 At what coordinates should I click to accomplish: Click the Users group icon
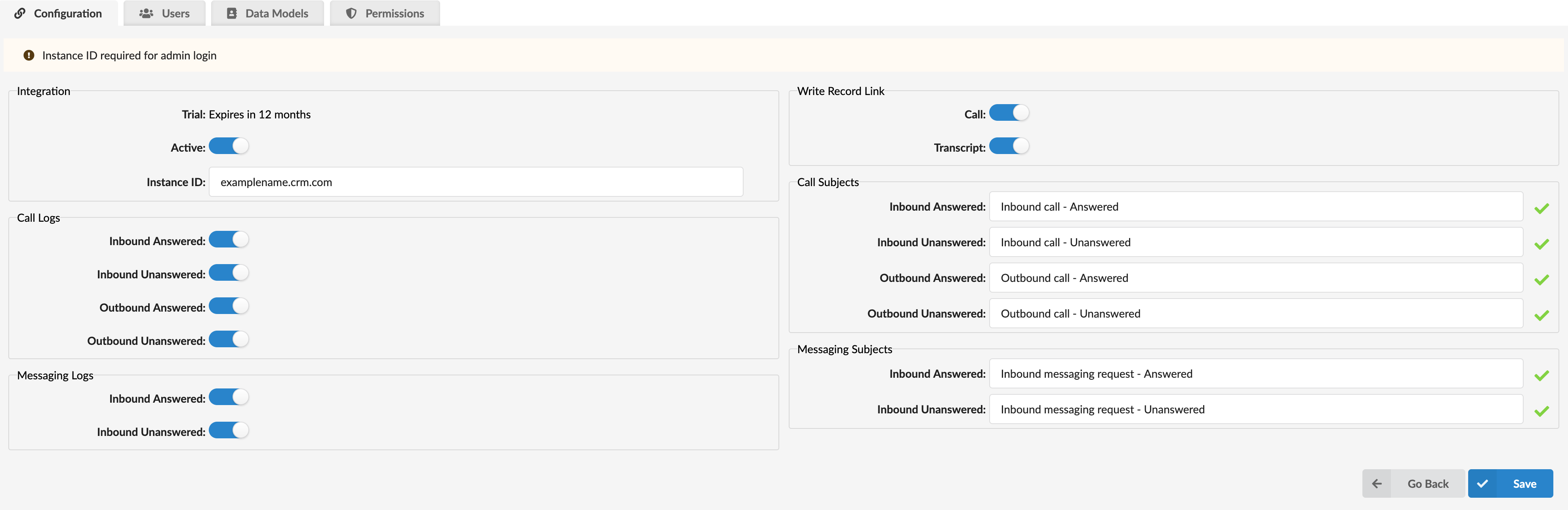[x=146, y=13]
